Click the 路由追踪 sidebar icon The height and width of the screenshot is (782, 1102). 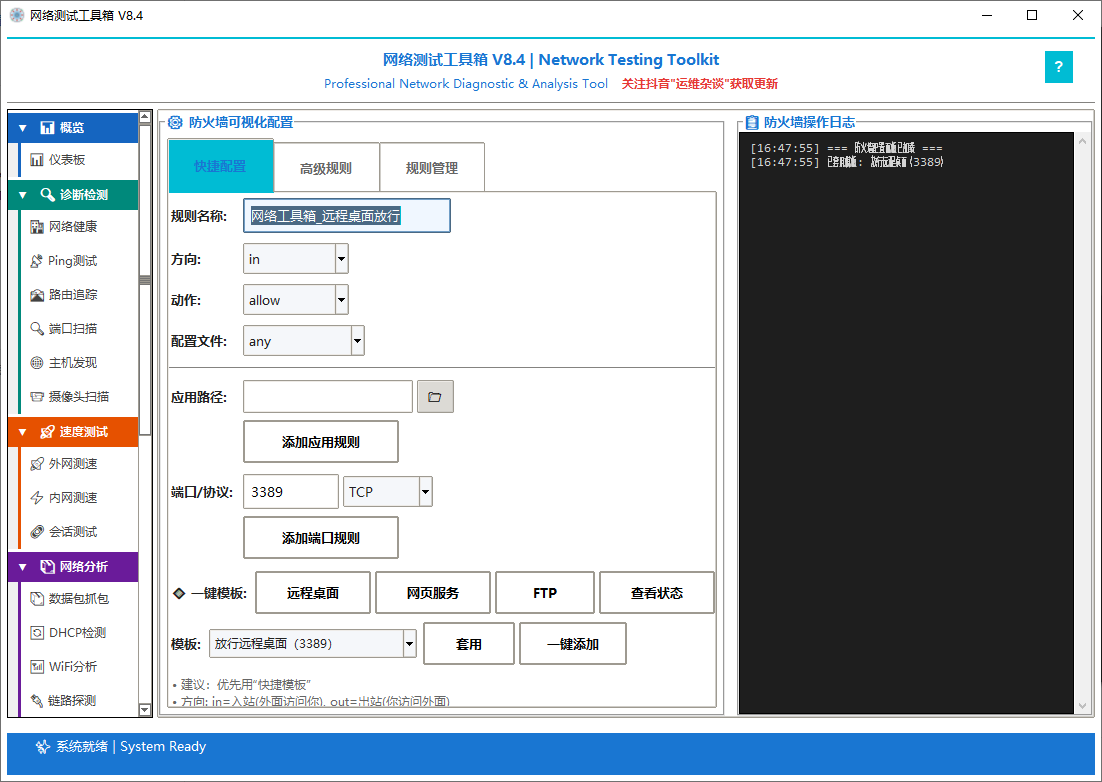pyautogui.click(x=37, y=295)
